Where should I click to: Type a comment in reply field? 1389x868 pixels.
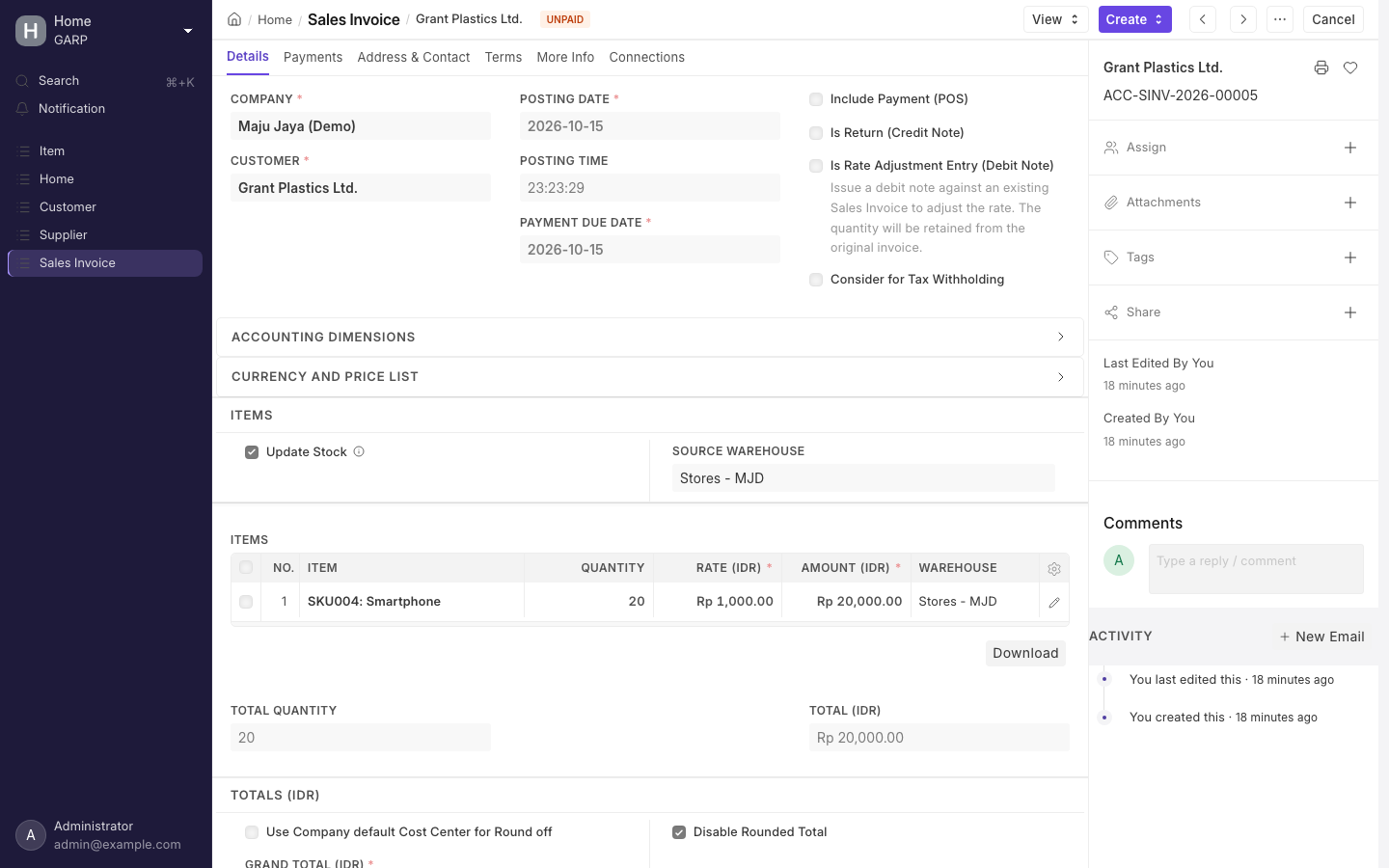point(1256,569)
